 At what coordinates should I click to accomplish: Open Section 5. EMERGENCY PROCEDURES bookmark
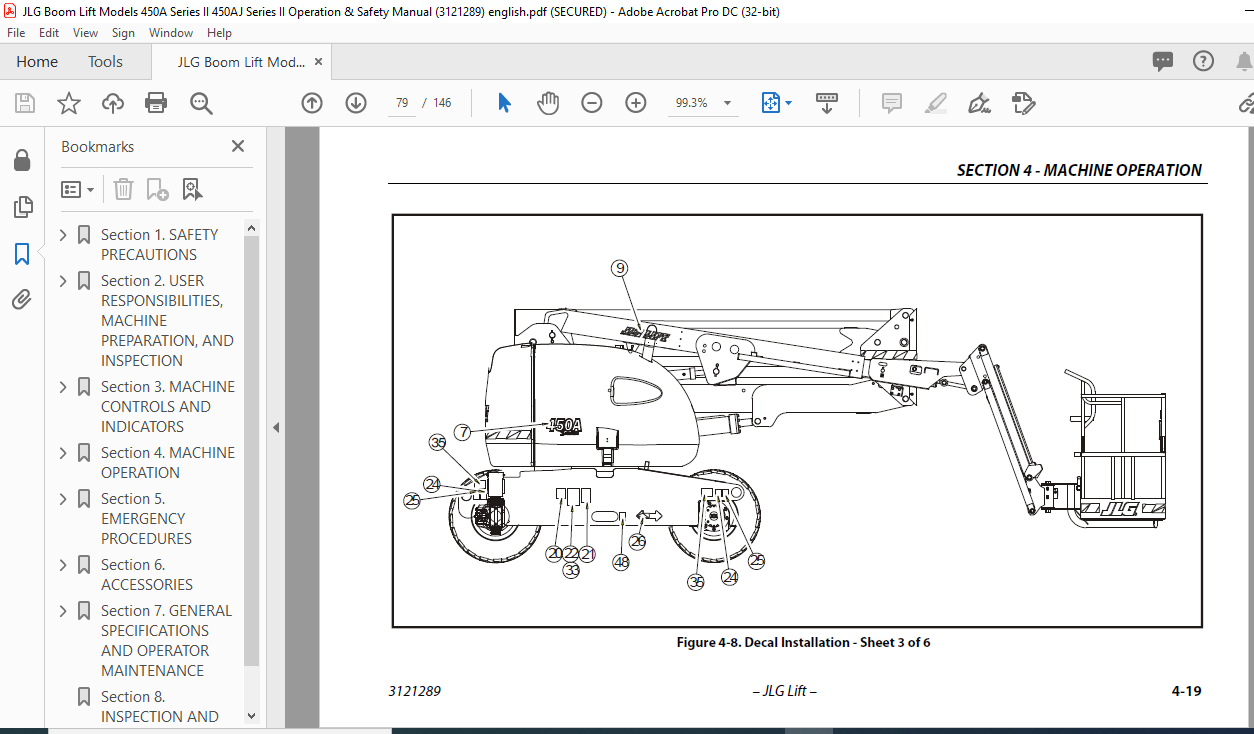146,519
